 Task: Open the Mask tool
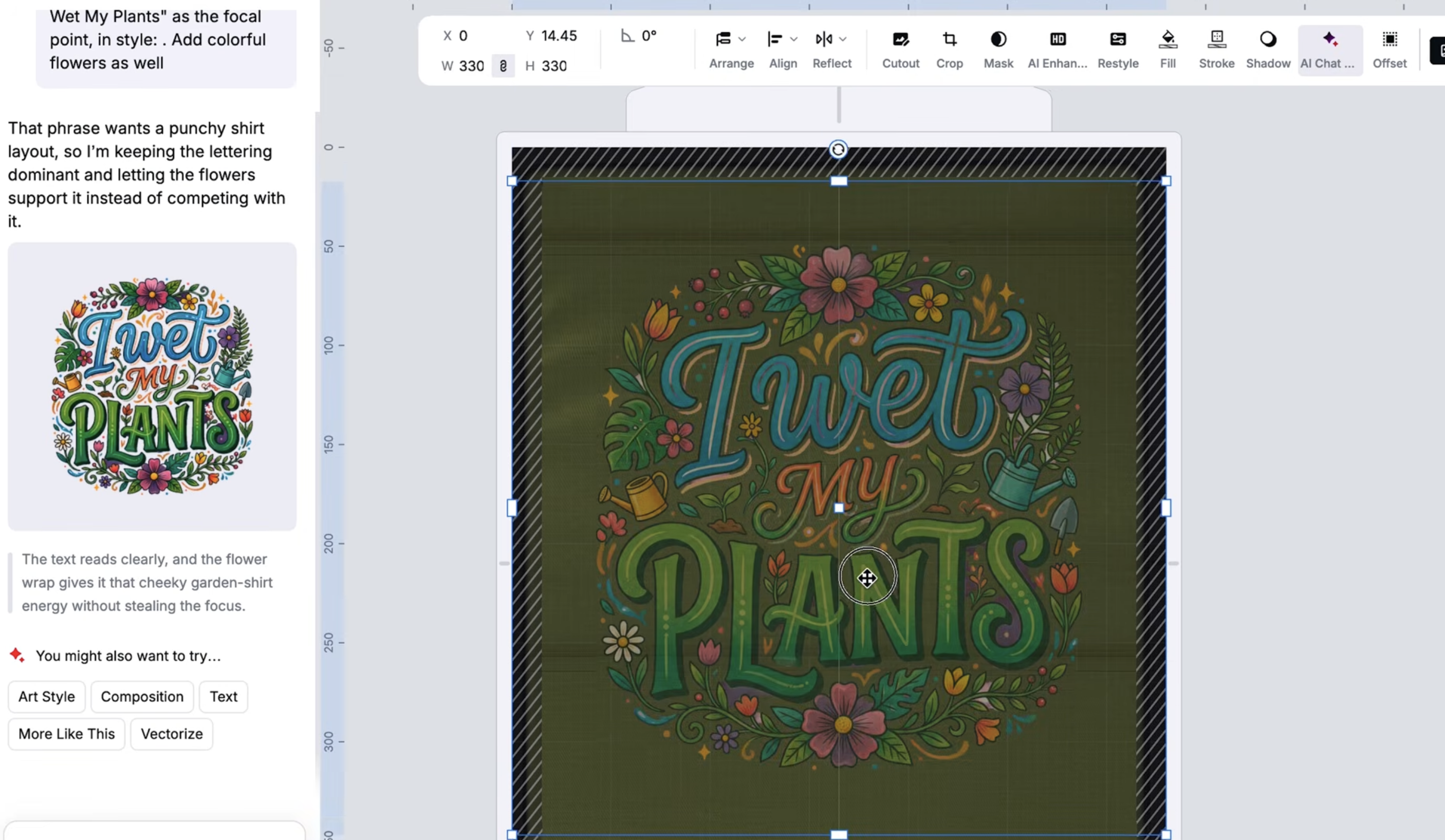(x=998, y=50)
